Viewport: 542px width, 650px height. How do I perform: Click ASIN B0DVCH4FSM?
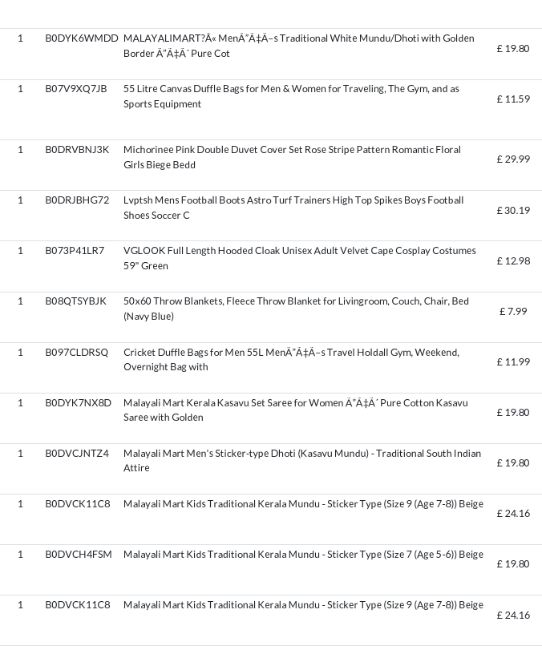pyautogui.click(x=78, y=555)
